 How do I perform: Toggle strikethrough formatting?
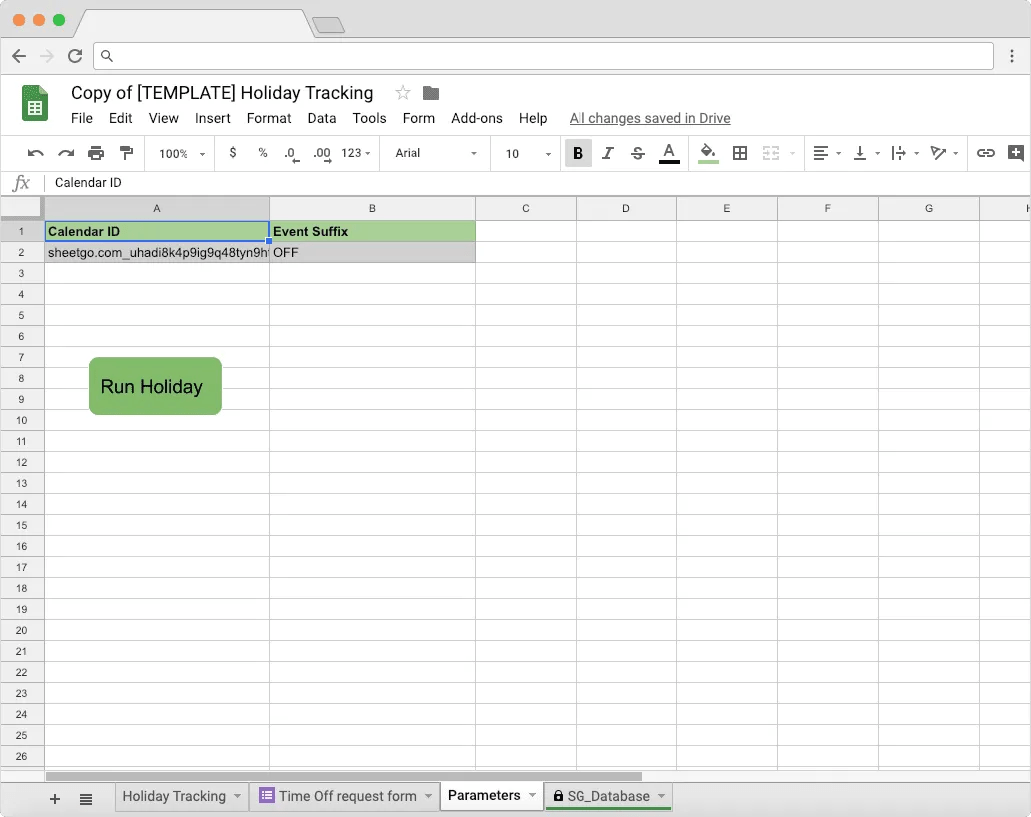[x=638, y=153]
